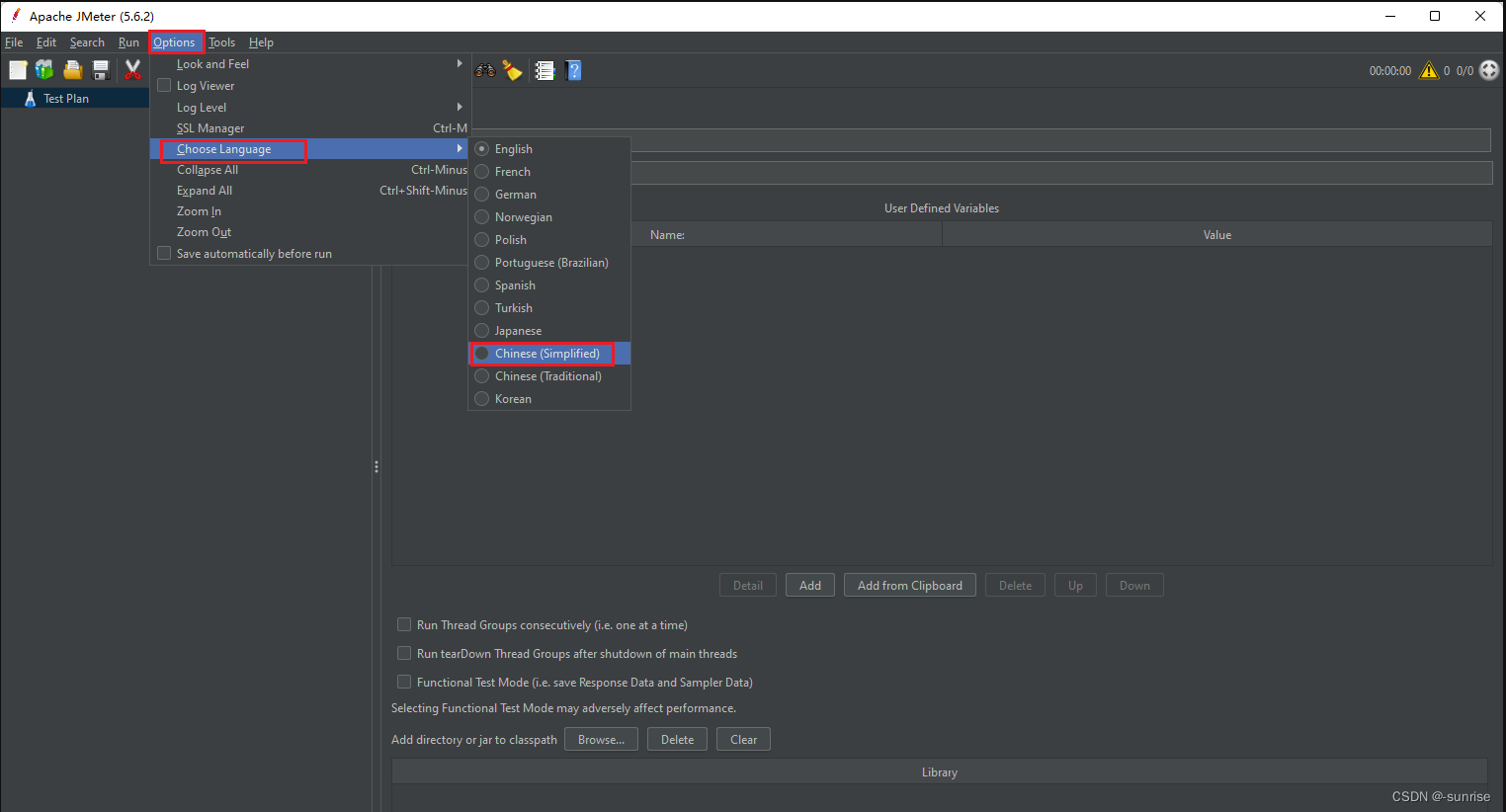Viewport: 1506px width, 812px height.
Task: Click the Value column header
Action: (x=1217, y=235)
